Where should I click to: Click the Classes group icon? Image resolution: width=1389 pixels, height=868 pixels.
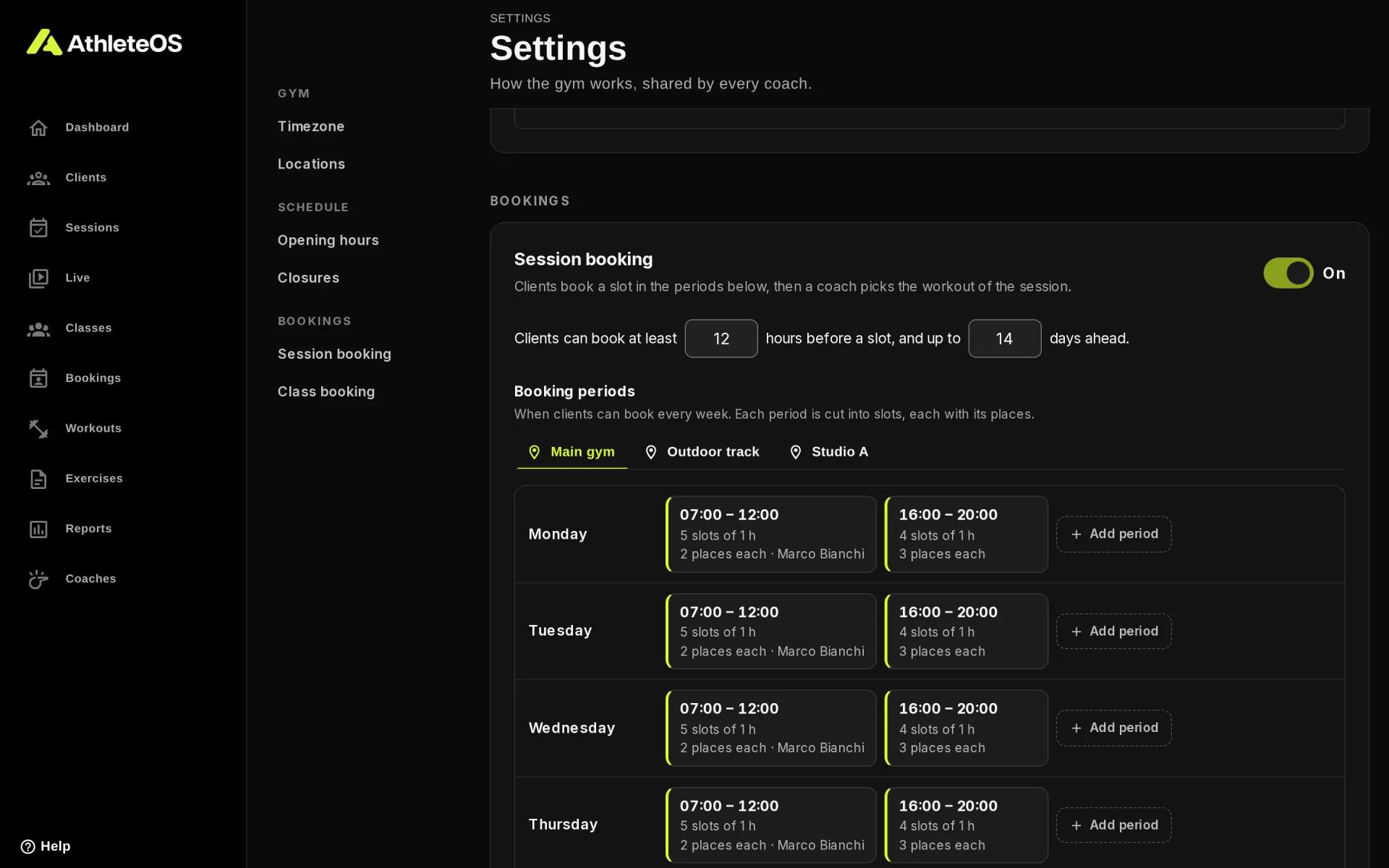(x=38, y=329)
